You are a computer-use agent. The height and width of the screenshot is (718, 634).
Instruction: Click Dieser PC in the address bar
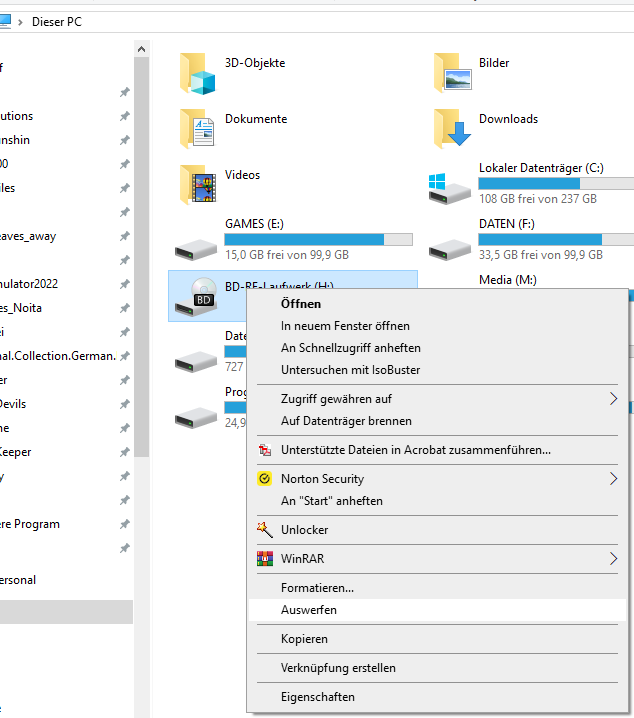[x=57, y=22]
